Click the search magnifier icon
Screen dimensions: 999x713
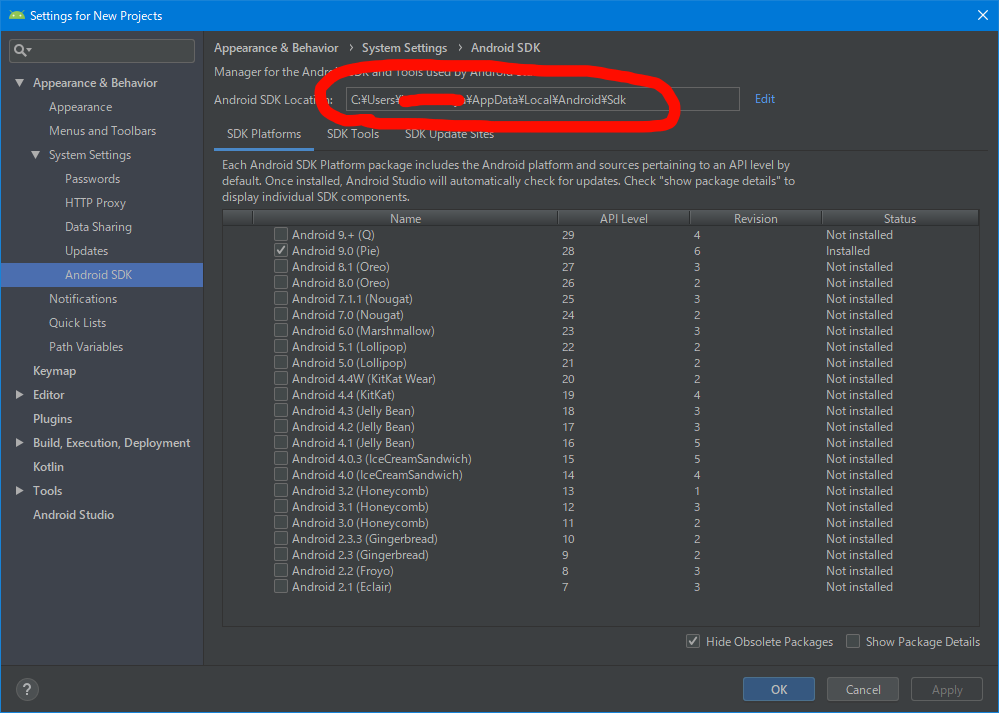22,50
